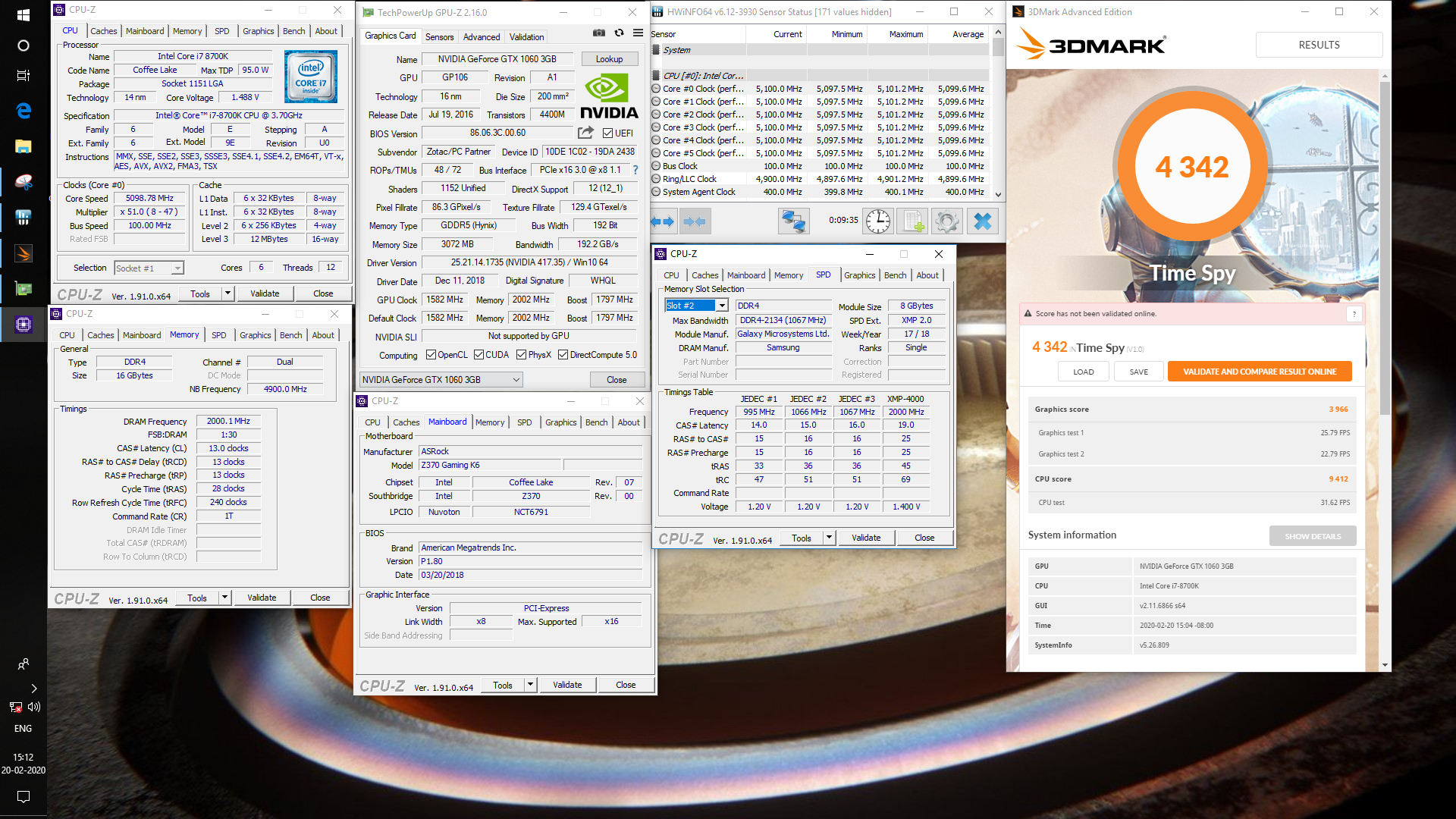1456x819 pixels.
Task: Click the GPU-Z refresh icon
Action: tap(619, 33)
